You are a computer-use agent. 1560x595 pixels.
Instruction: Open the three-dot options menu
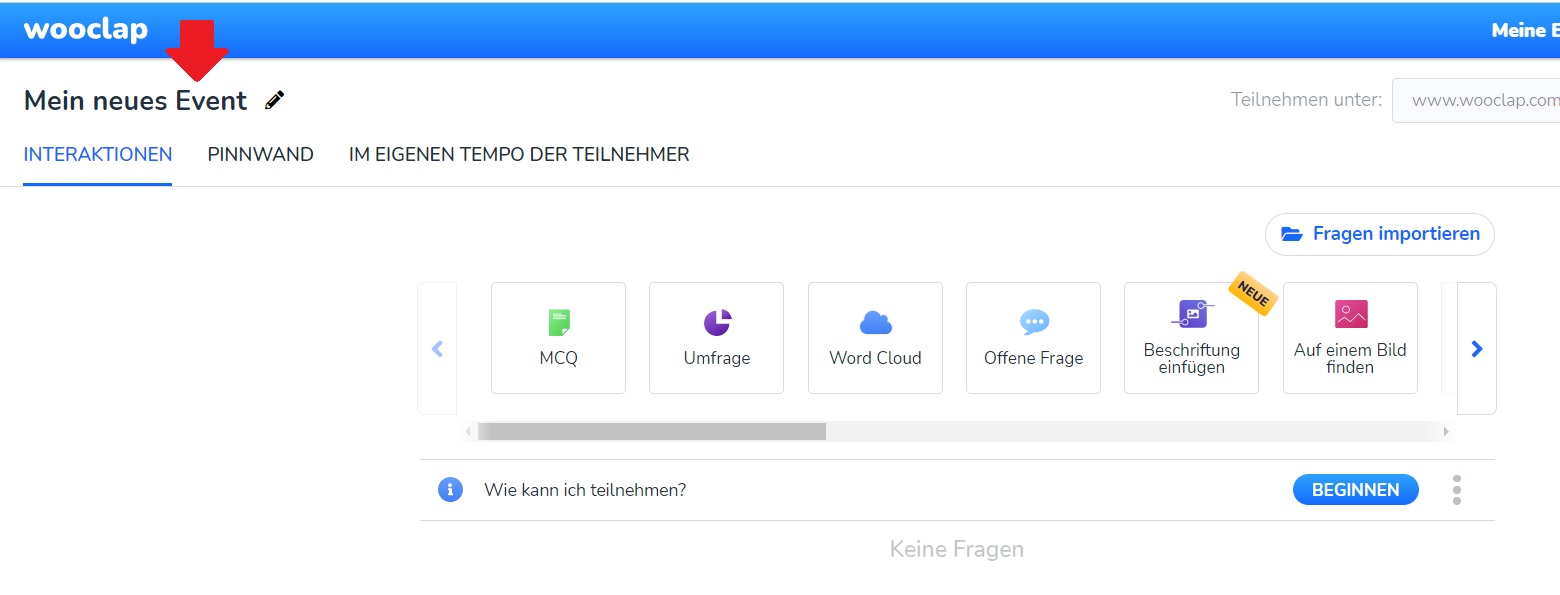pos(1456,490)
